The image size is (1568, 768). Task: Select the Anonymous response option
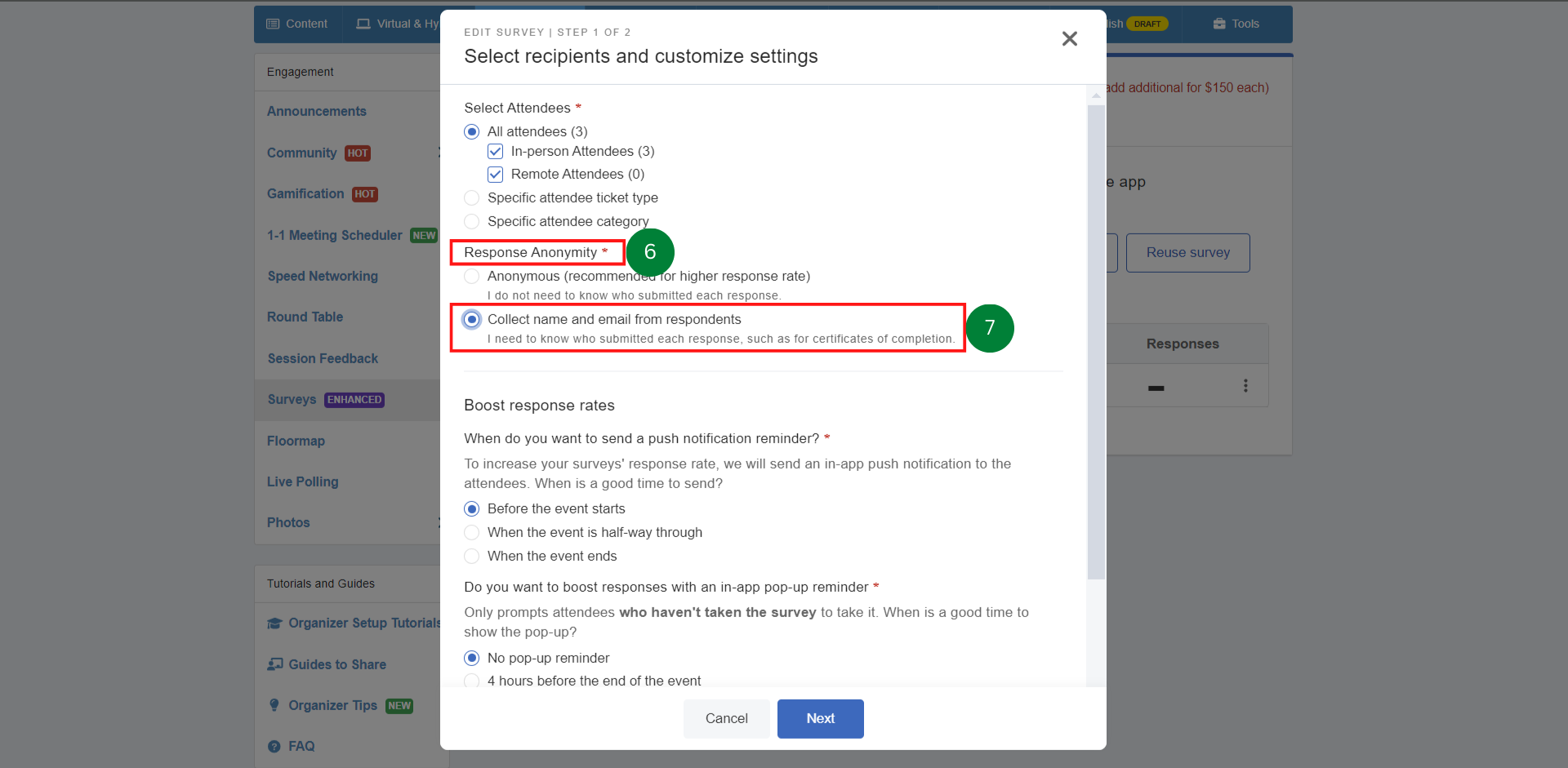tap(471, 276)
